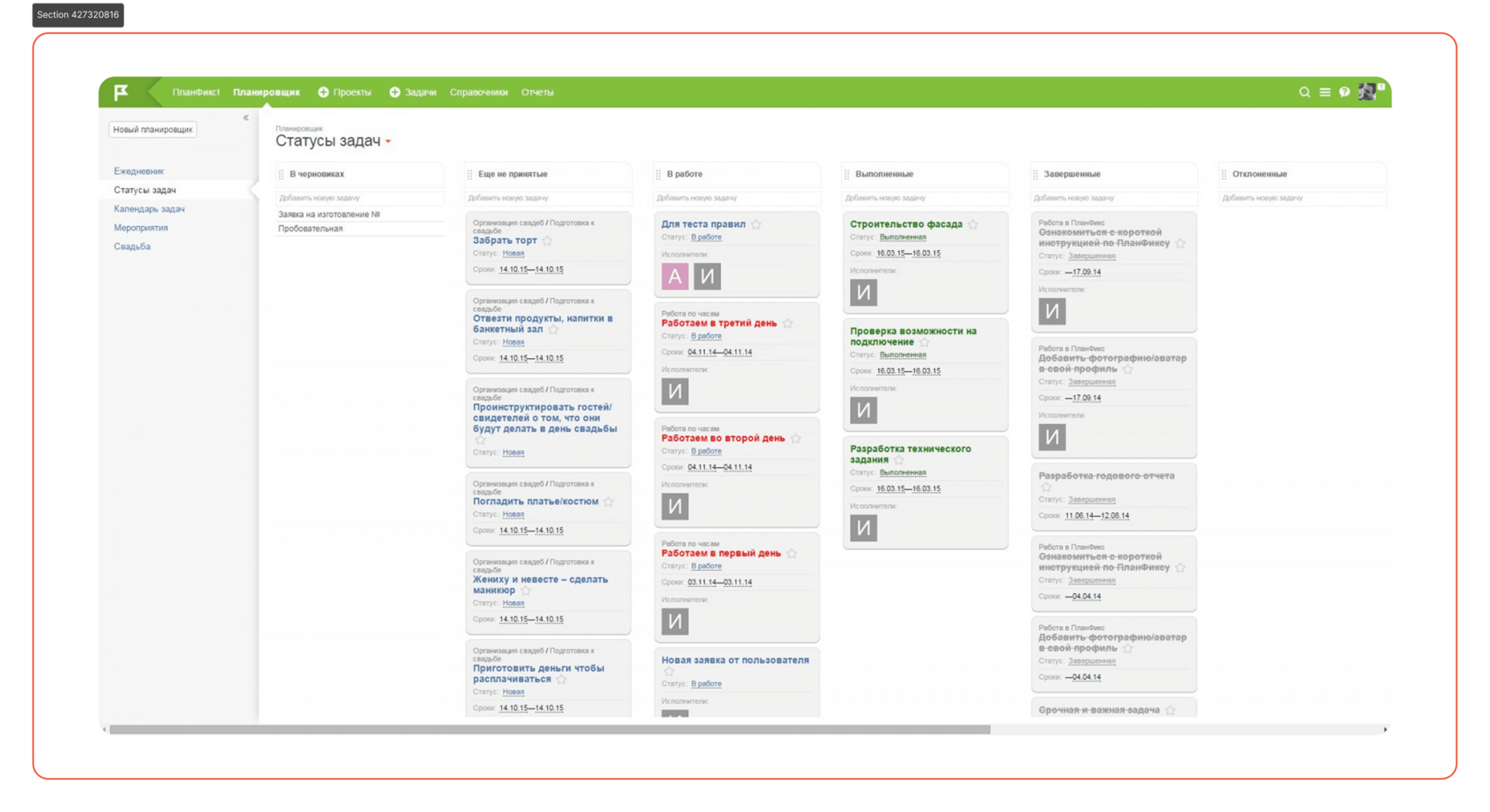Star the Срочная и важная задача task
The height and width of the screenshot is (812, 1490).
1171,710
